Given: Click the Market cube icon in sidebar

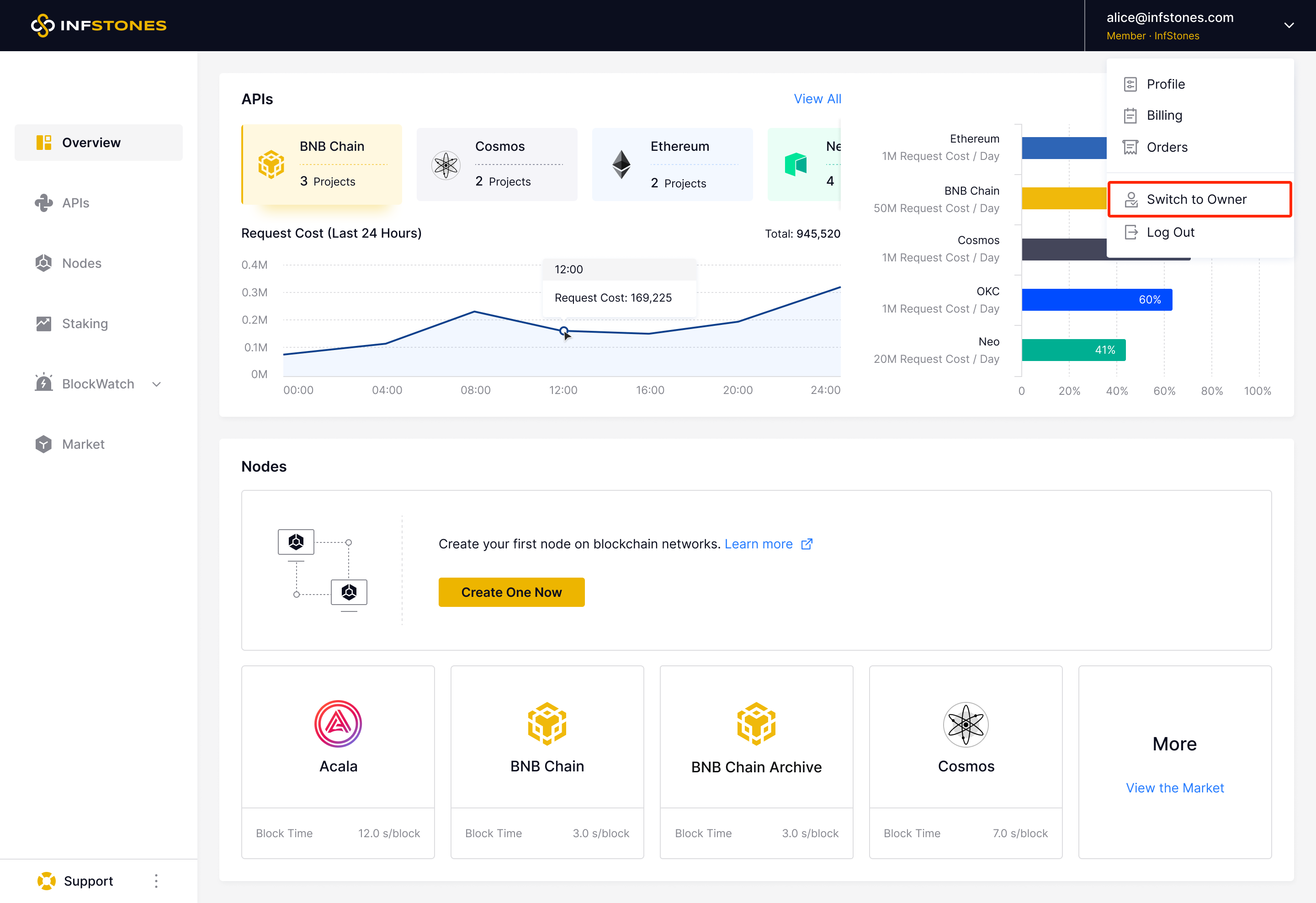Looking at the screenshot, I should click(x=43, y=445).
